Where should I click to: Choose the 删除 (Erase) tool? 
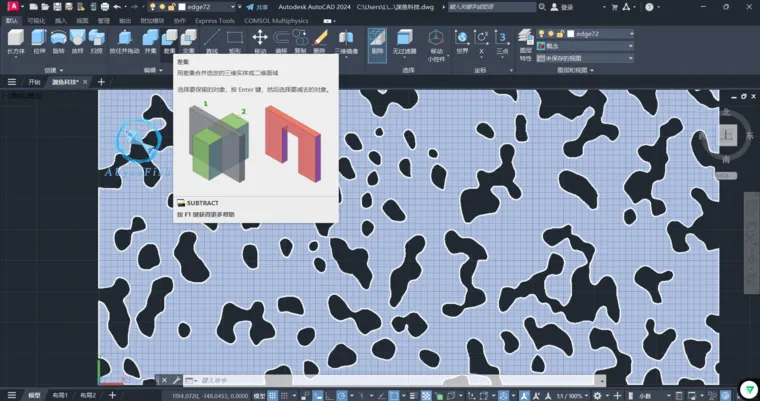(x=319, y=41)
